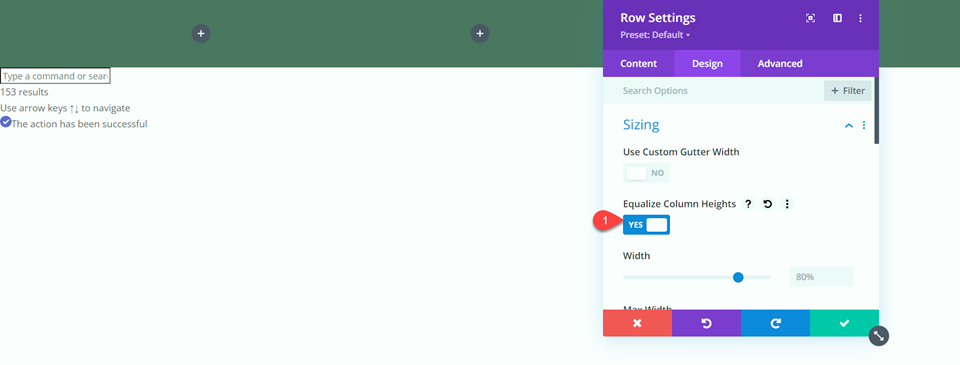Click the 'Row Settings' title text
Image resolution: width=960 pixels, height=365 pixels.
[658, 18]
